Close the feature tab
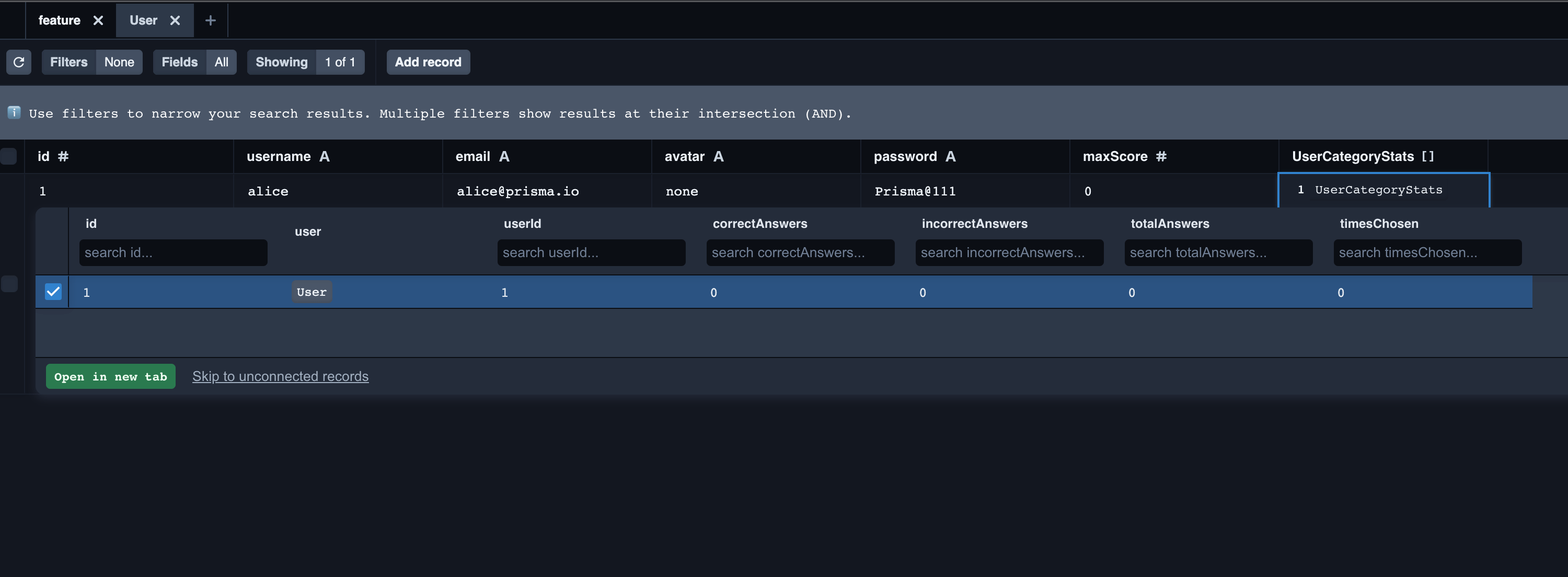The width and height of the screenshot is (1568, 577). [98, 20]
